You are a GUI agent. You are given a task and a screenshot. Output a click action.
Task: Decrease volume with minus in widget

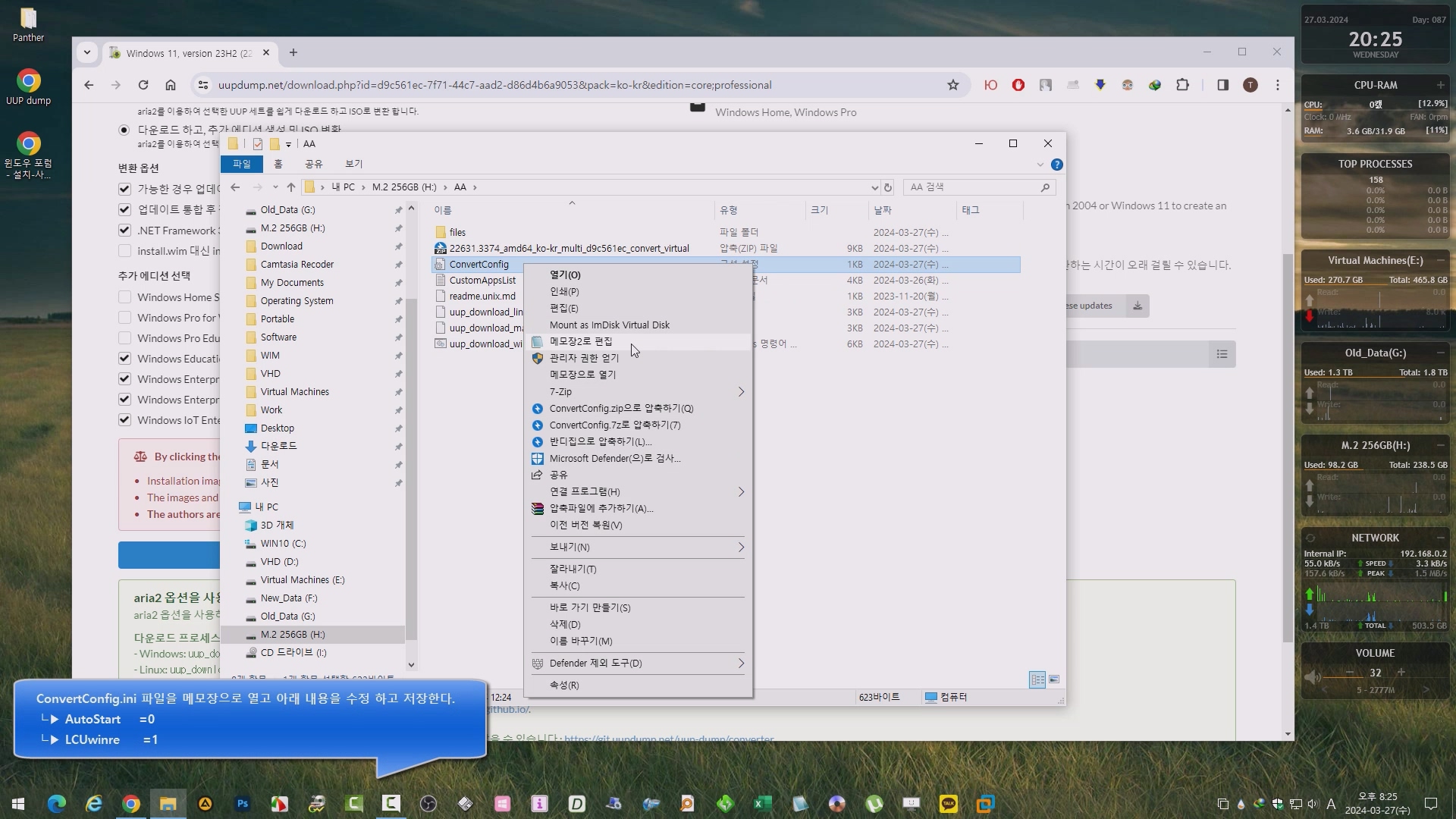point(1349,673)
